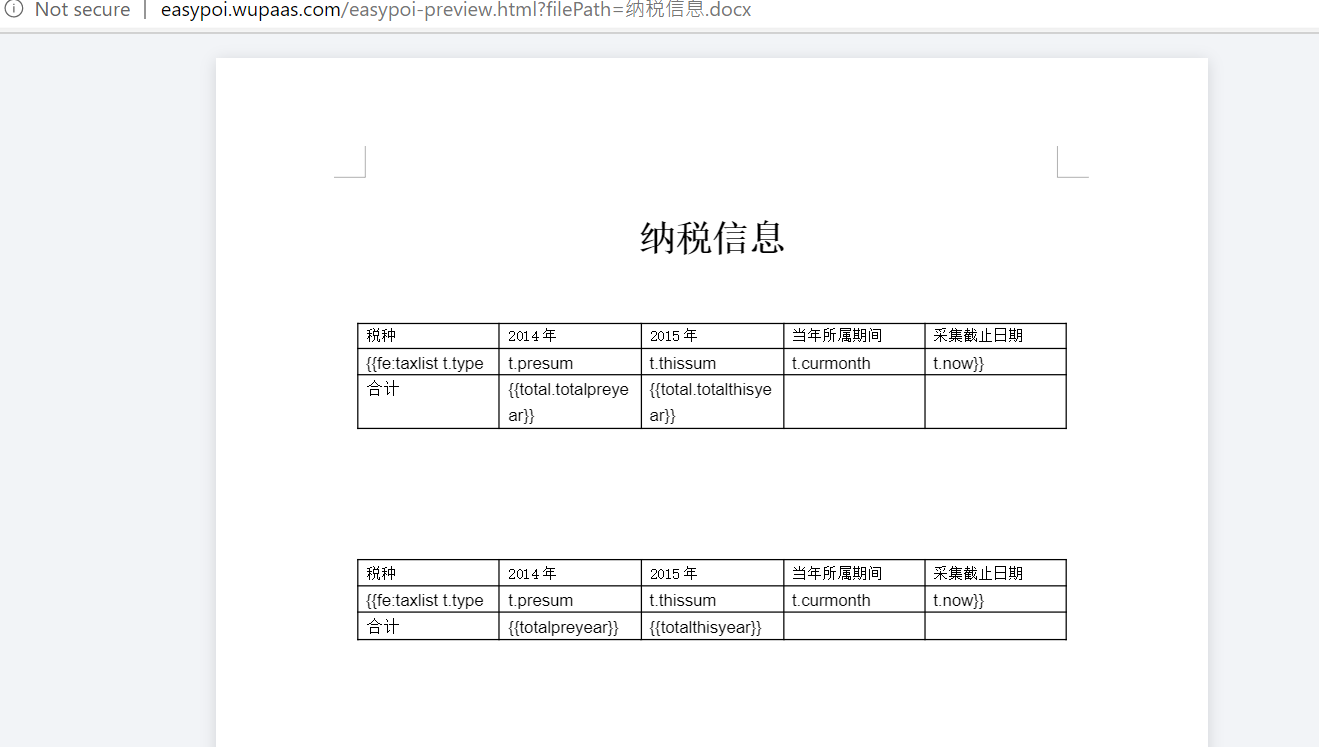The width and height of the screenshot is (1319, 747).
Task: Click the {{totalthisyear}} cell
Action: pyautogui.click(x=712, y=627)
